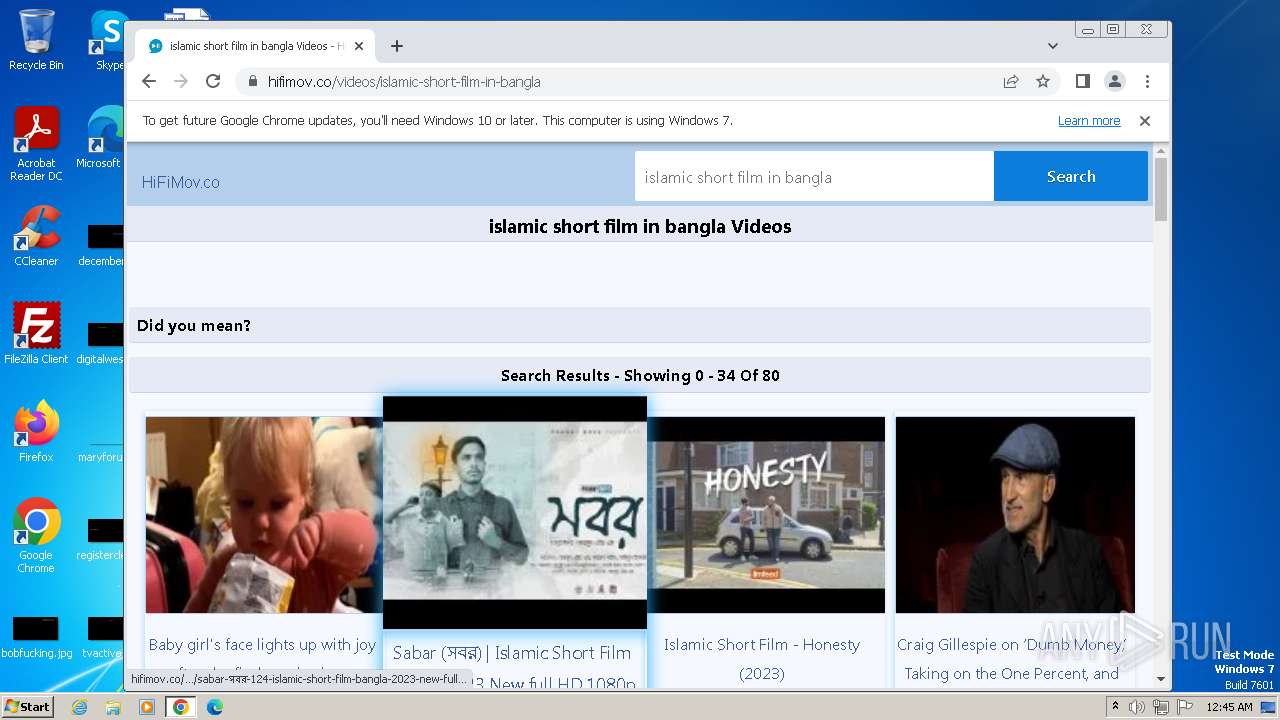Open Islamic Short Film - Honesty title
The width and height of the screenshot is (1280, 720).
pyautogui.click(x=762, y=659)
